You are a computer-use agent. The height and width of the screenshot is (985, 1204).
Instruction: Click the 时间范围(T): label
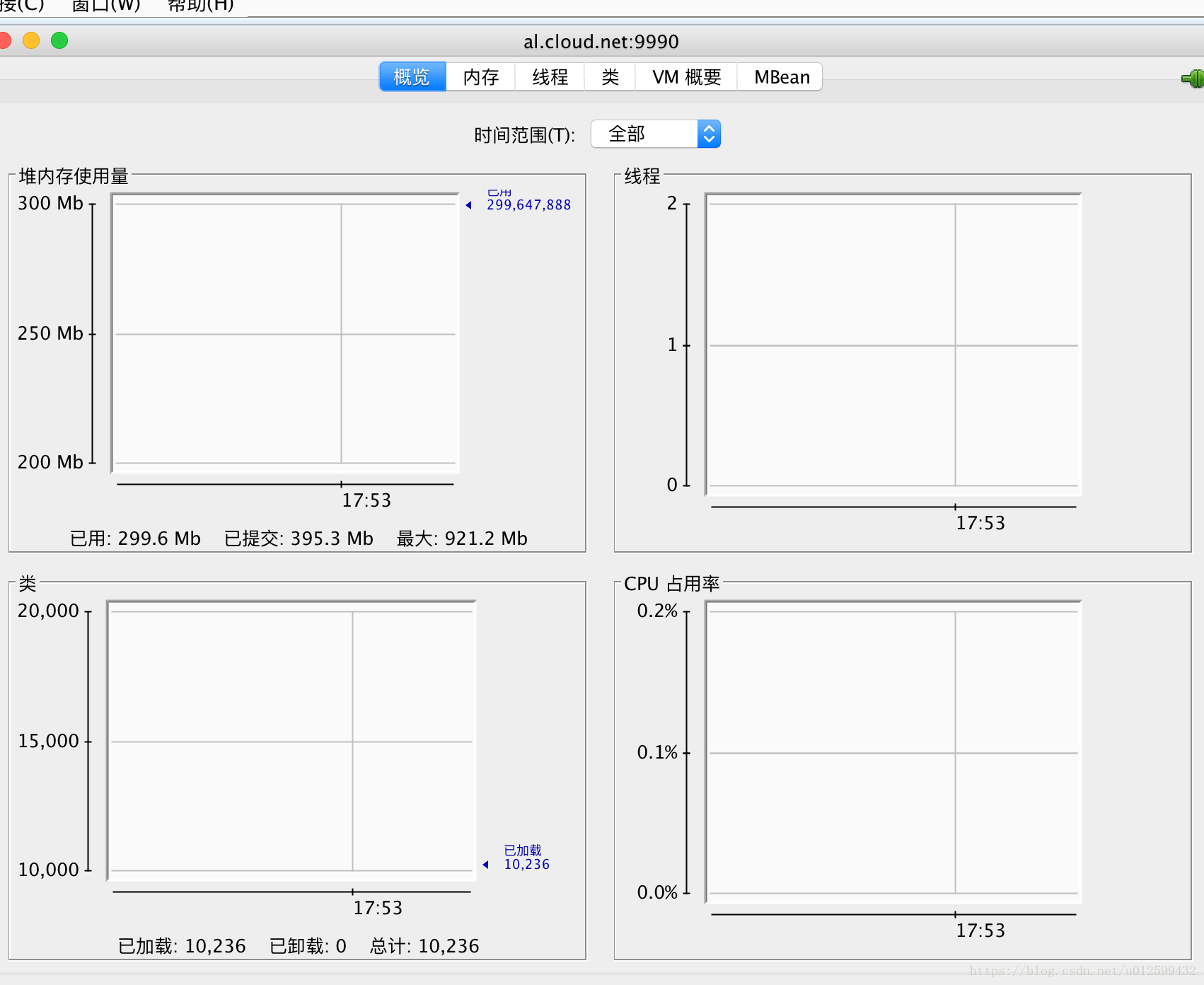click(x=524, y=134)
